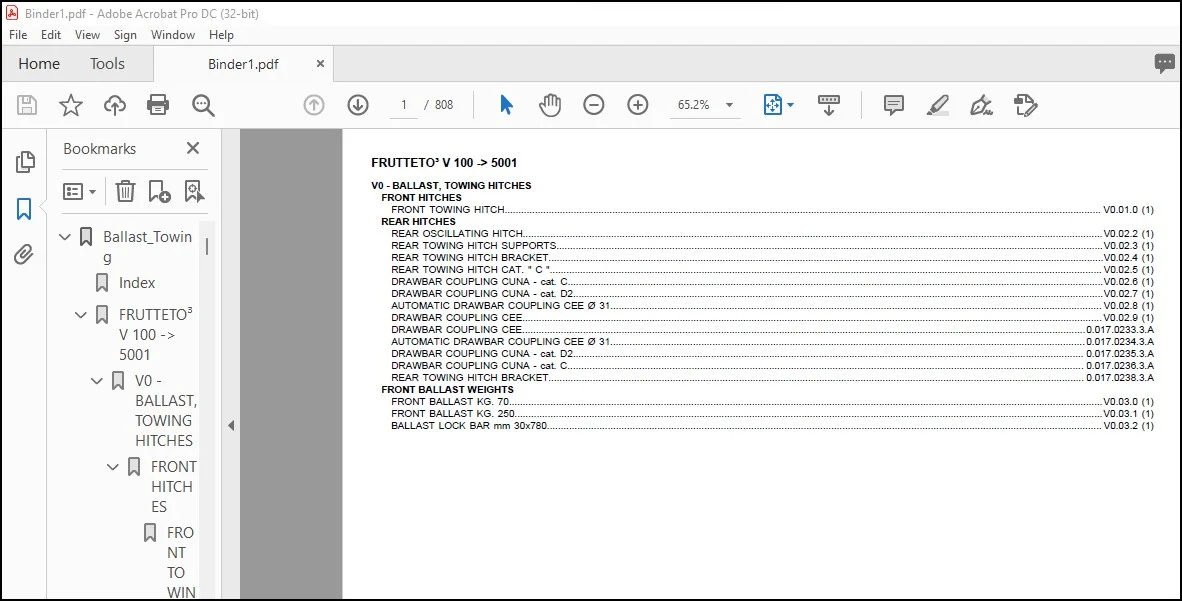Click REAR OSCILLATING HITCH entry
1182x601 pixels.
tap(772, 234)
